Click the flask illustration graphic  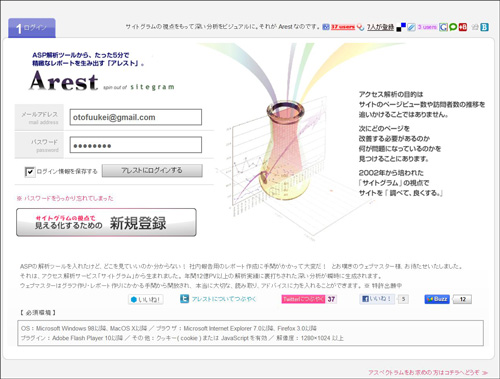click(x=285, y=150)
